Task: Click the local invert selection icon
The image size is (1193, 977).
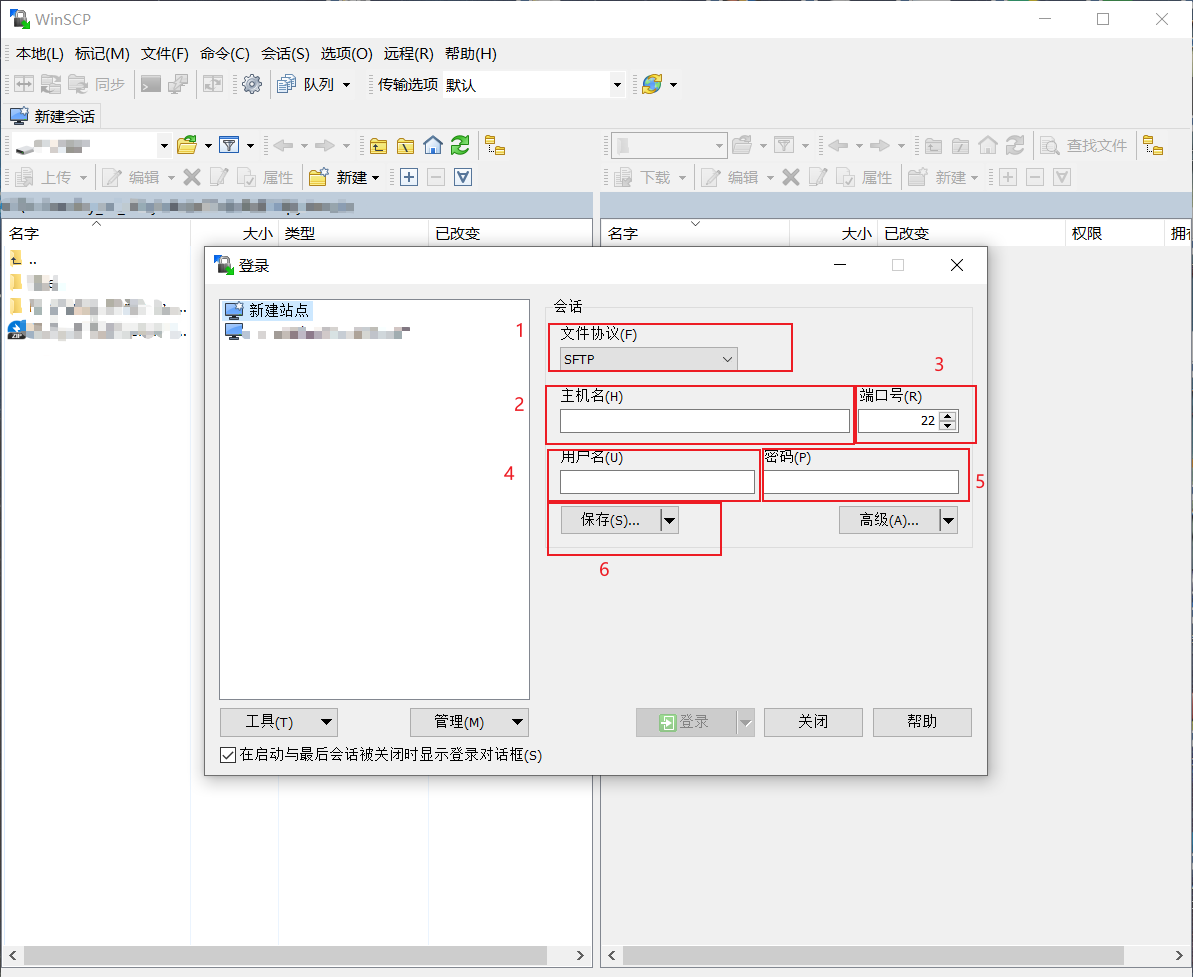Action: coord(463,177)
